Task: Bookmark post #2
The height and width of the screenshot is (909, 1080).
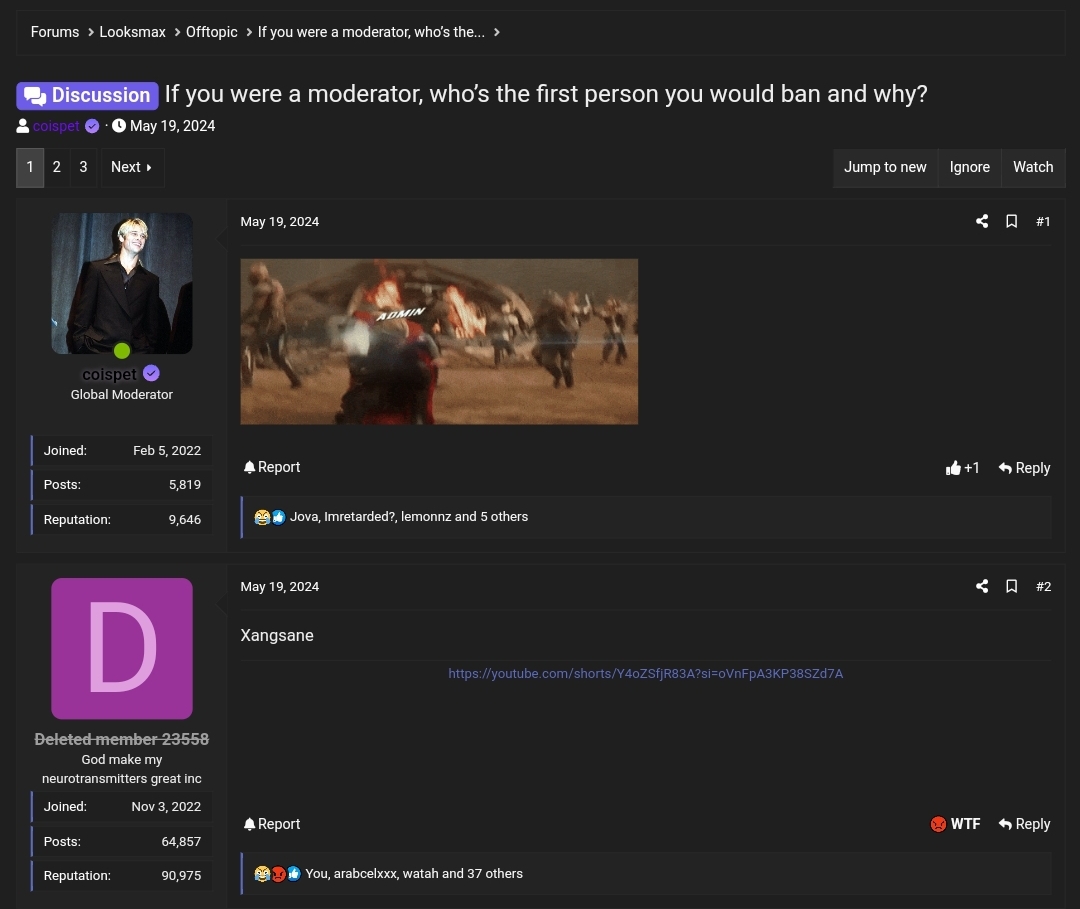Action: point(1011,586)
